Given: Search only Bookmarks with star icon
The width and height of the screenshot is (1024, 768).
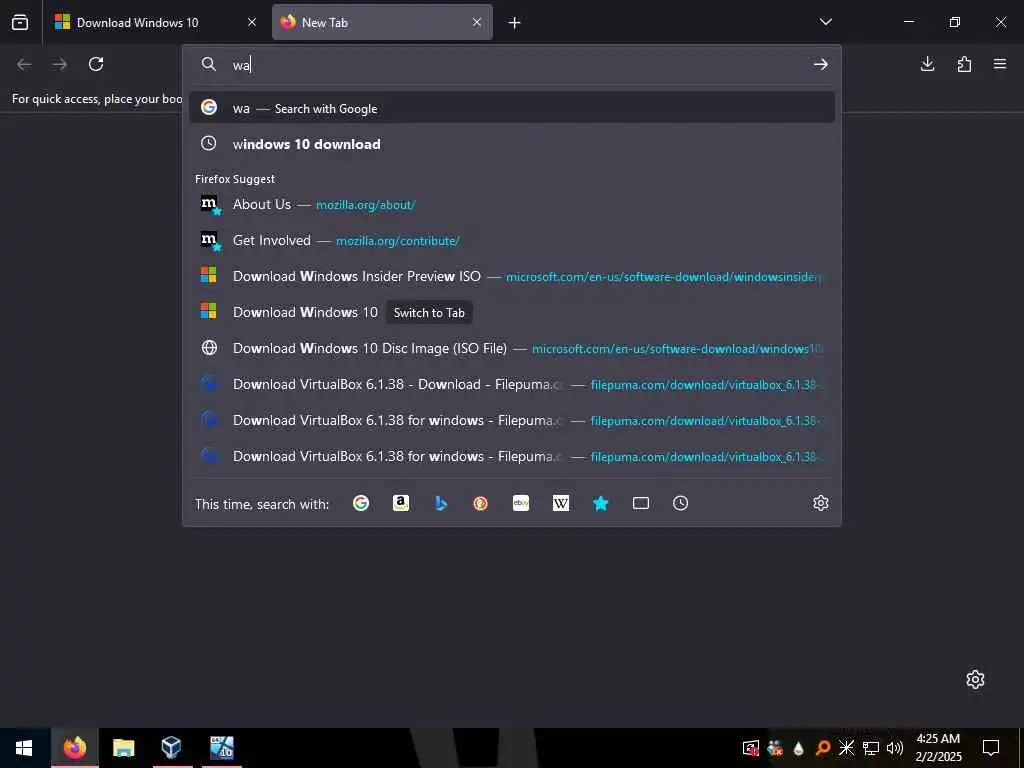Looking at the screenshot, I should pos(601,503).
